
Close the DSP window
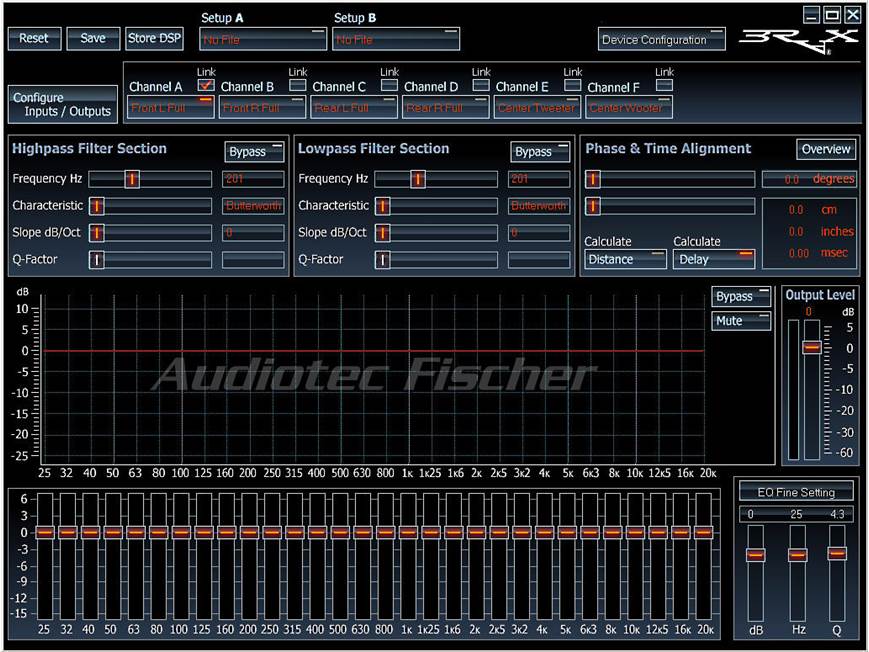click(x=852, y=15)
